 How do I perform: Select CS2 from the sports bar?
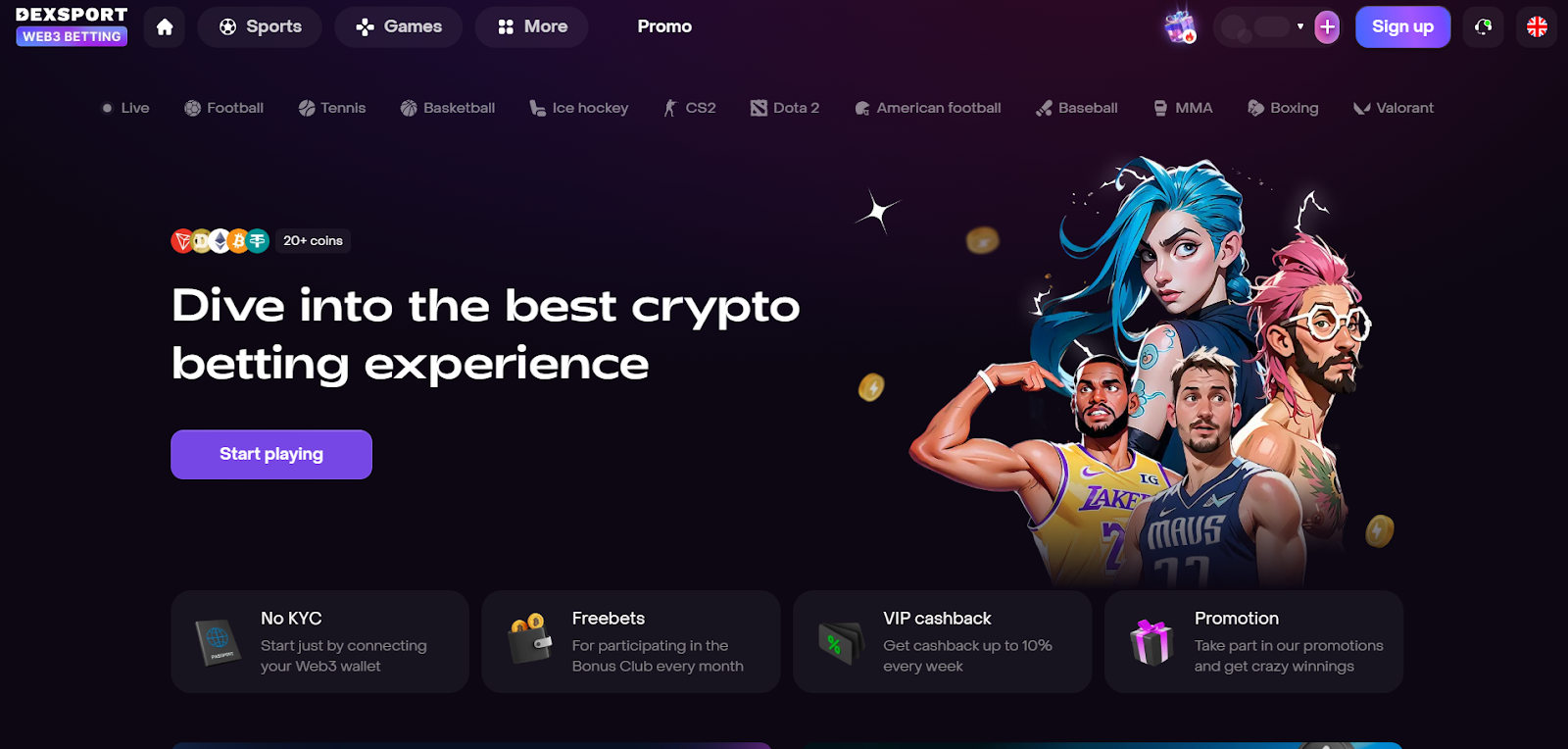click(x=690, y=108)
